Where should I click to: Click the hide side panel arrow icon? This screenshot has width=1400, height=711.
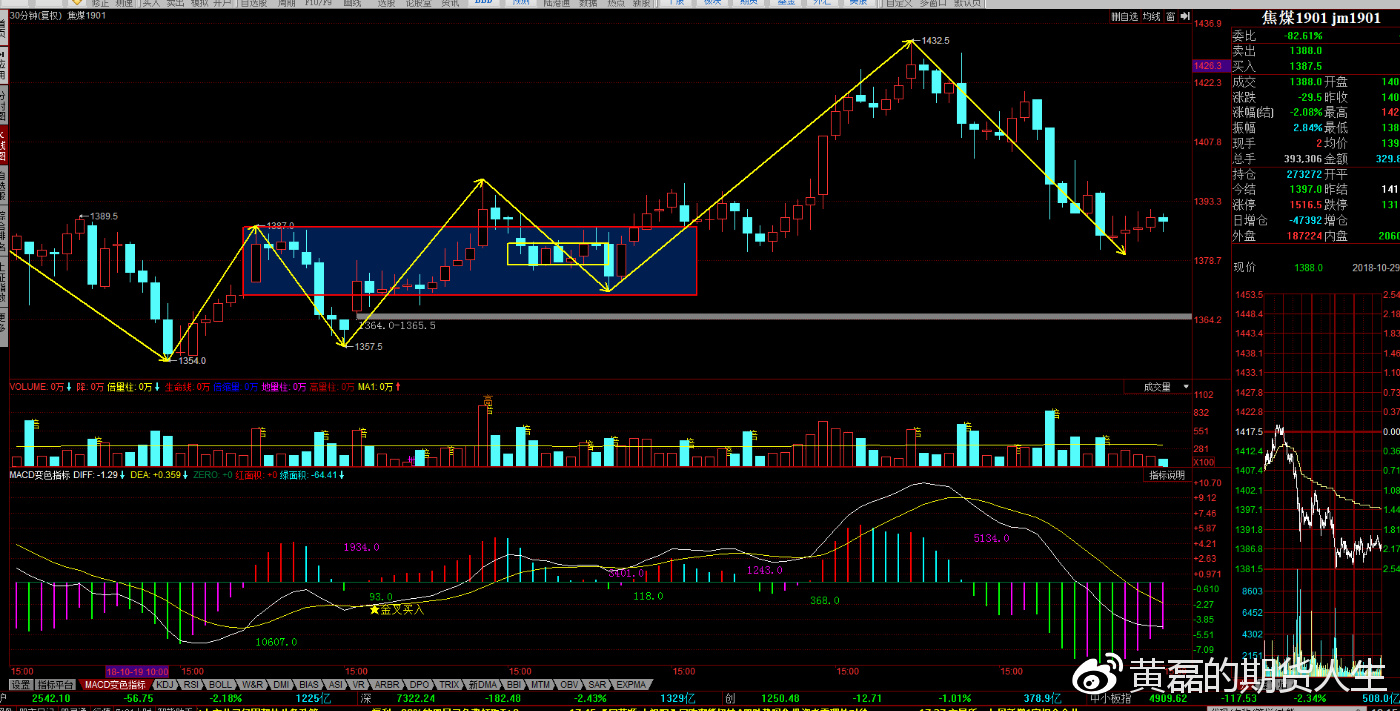1184,17
